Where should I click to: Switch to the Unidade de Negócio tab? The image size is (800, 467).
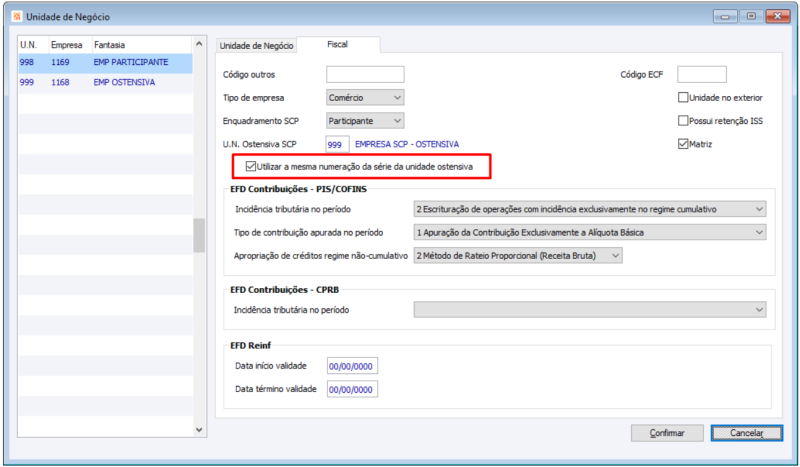(x=256, y=45)
